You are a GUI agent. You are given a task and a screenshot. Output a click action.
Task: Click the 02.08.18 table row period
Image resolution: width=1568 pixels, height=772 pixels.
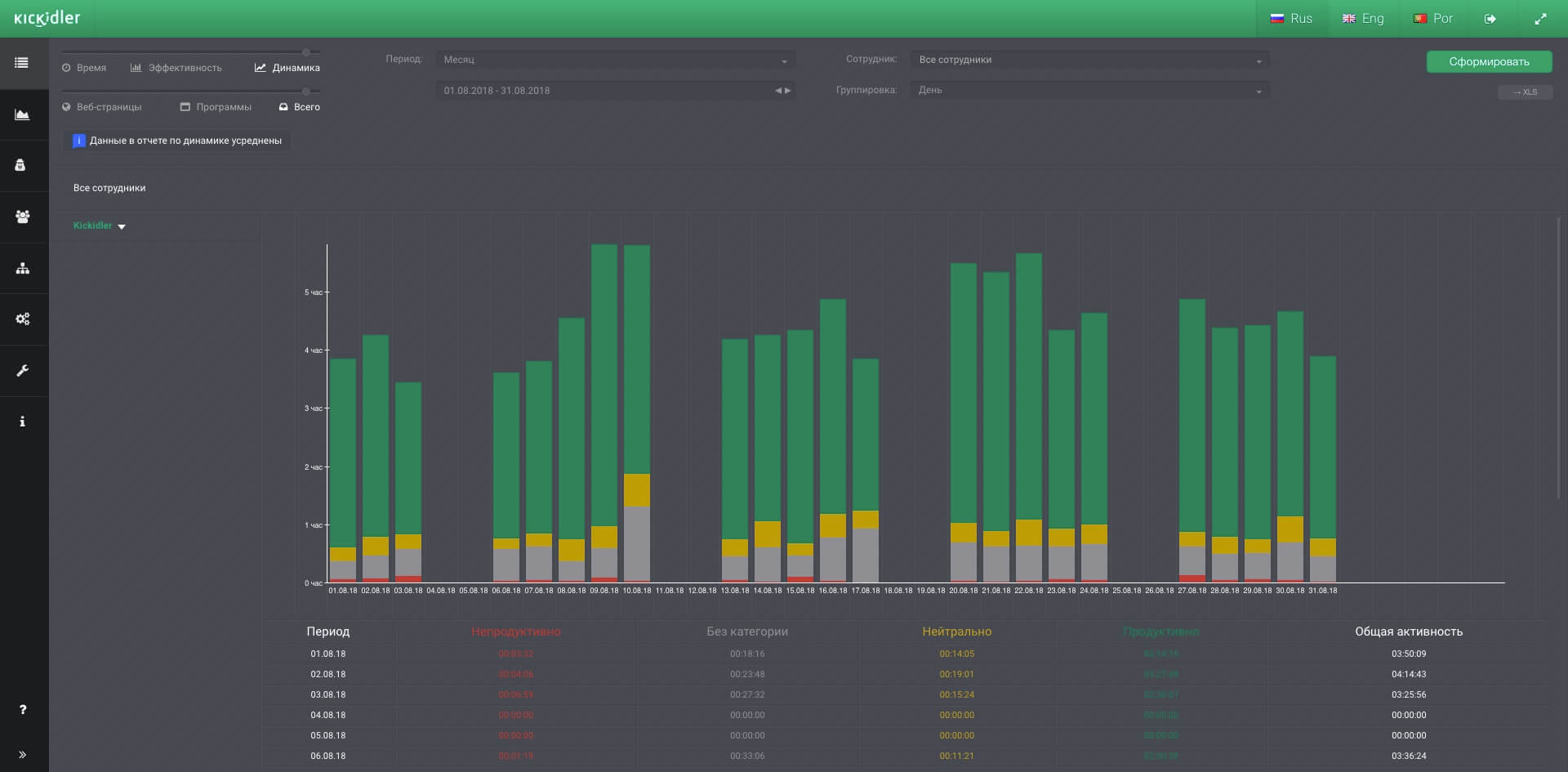[x=328, y=674]
